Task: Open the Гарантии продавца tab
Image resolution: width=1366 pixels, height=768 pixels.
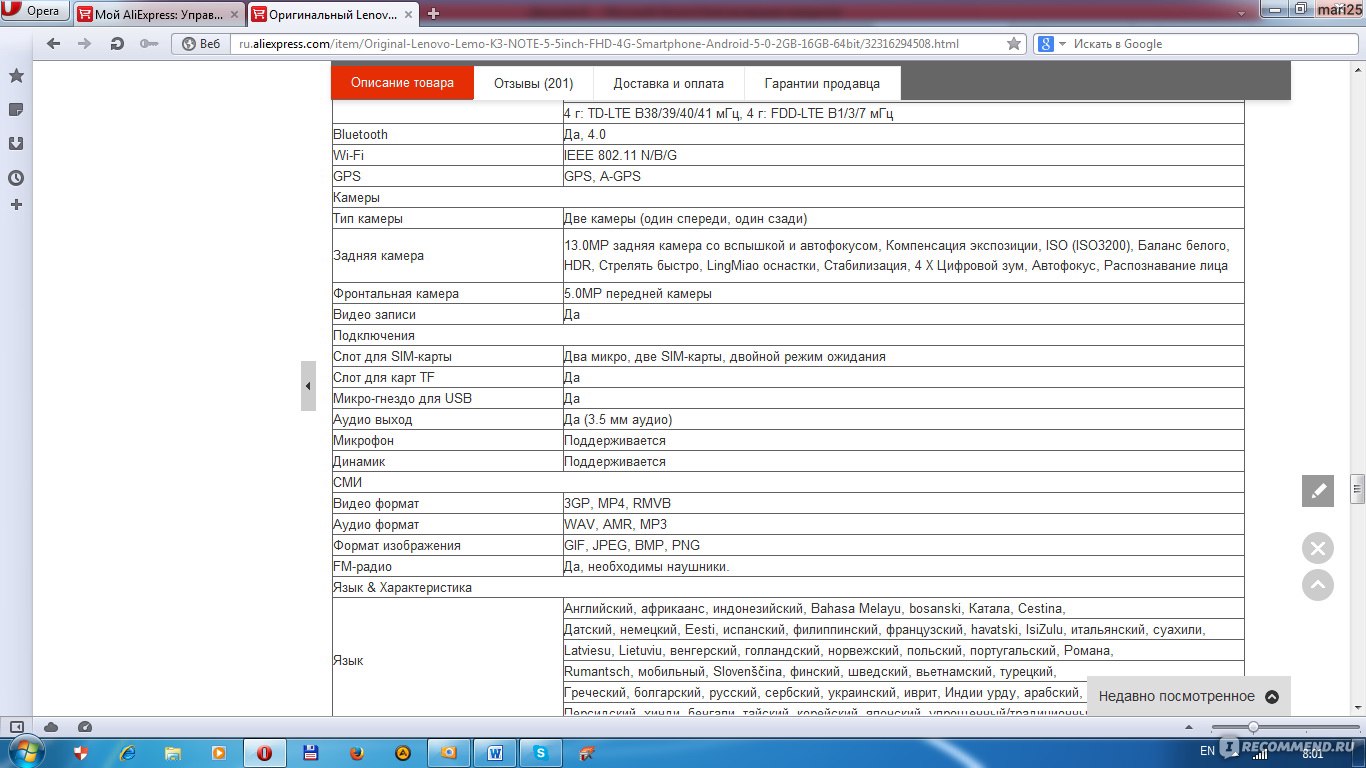Action: [x=822, y=83]
